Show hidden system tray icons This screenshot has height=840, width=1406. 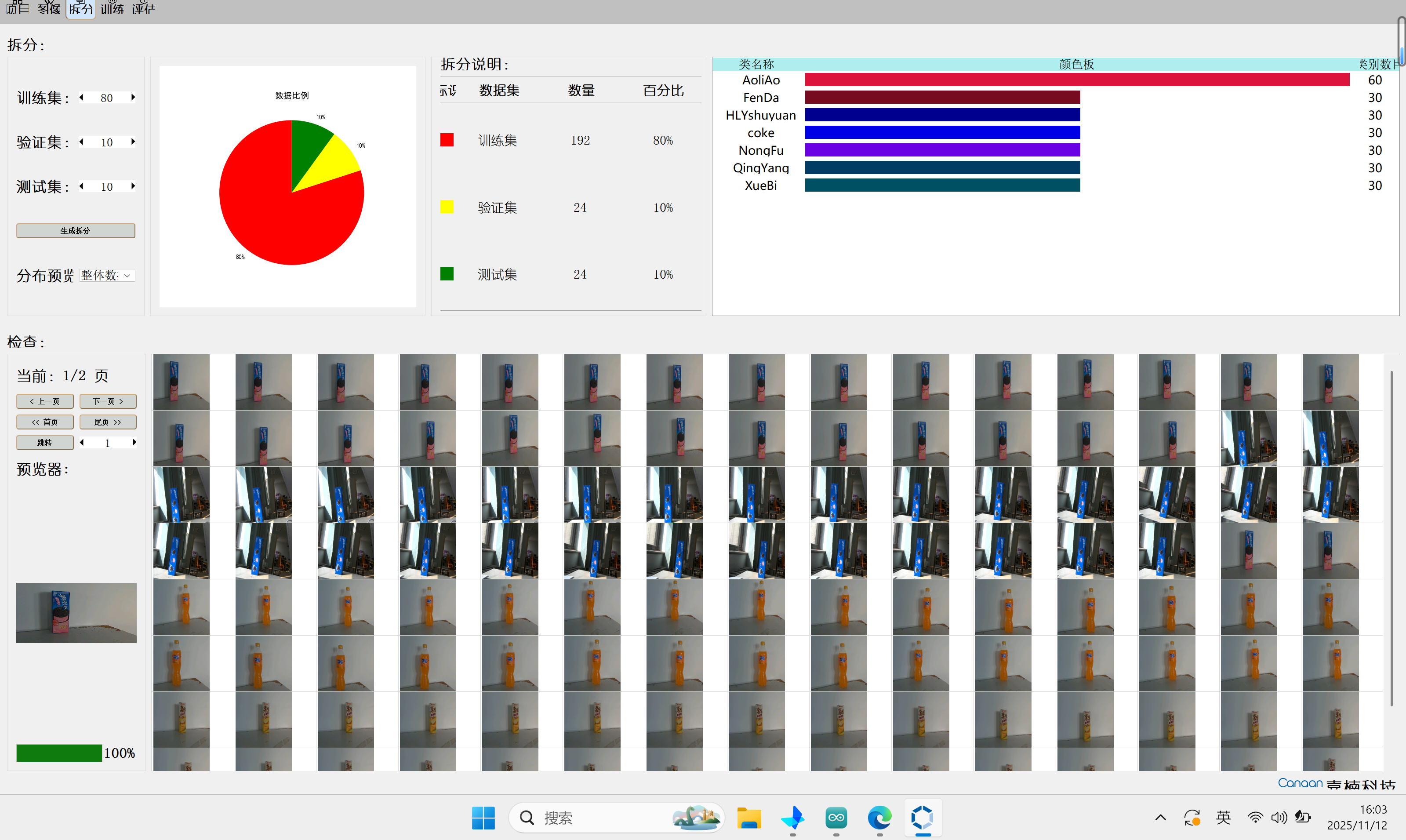coord(1160,817)
